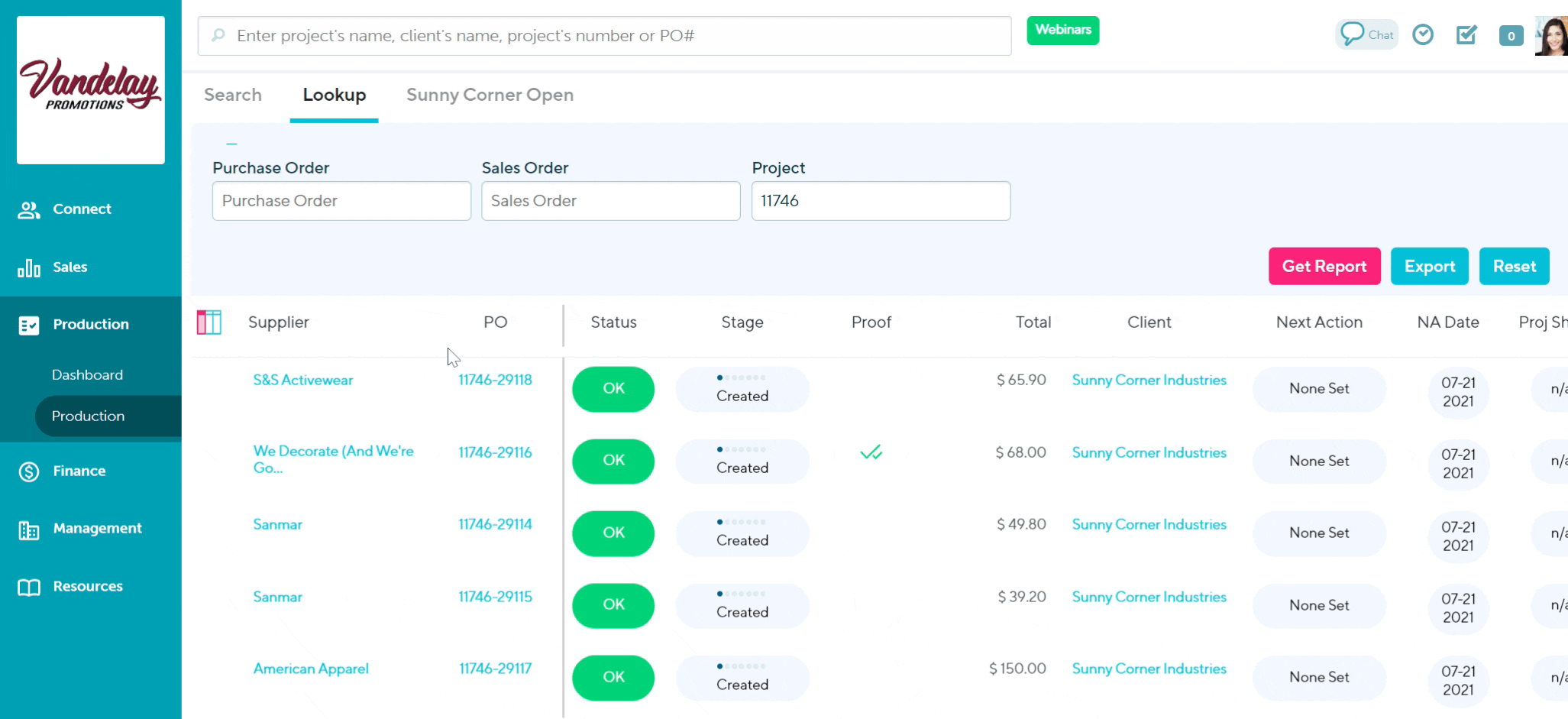Open the user profile avatar
The height and width of the screenshot is (719, 1568).
[1552, 36]
